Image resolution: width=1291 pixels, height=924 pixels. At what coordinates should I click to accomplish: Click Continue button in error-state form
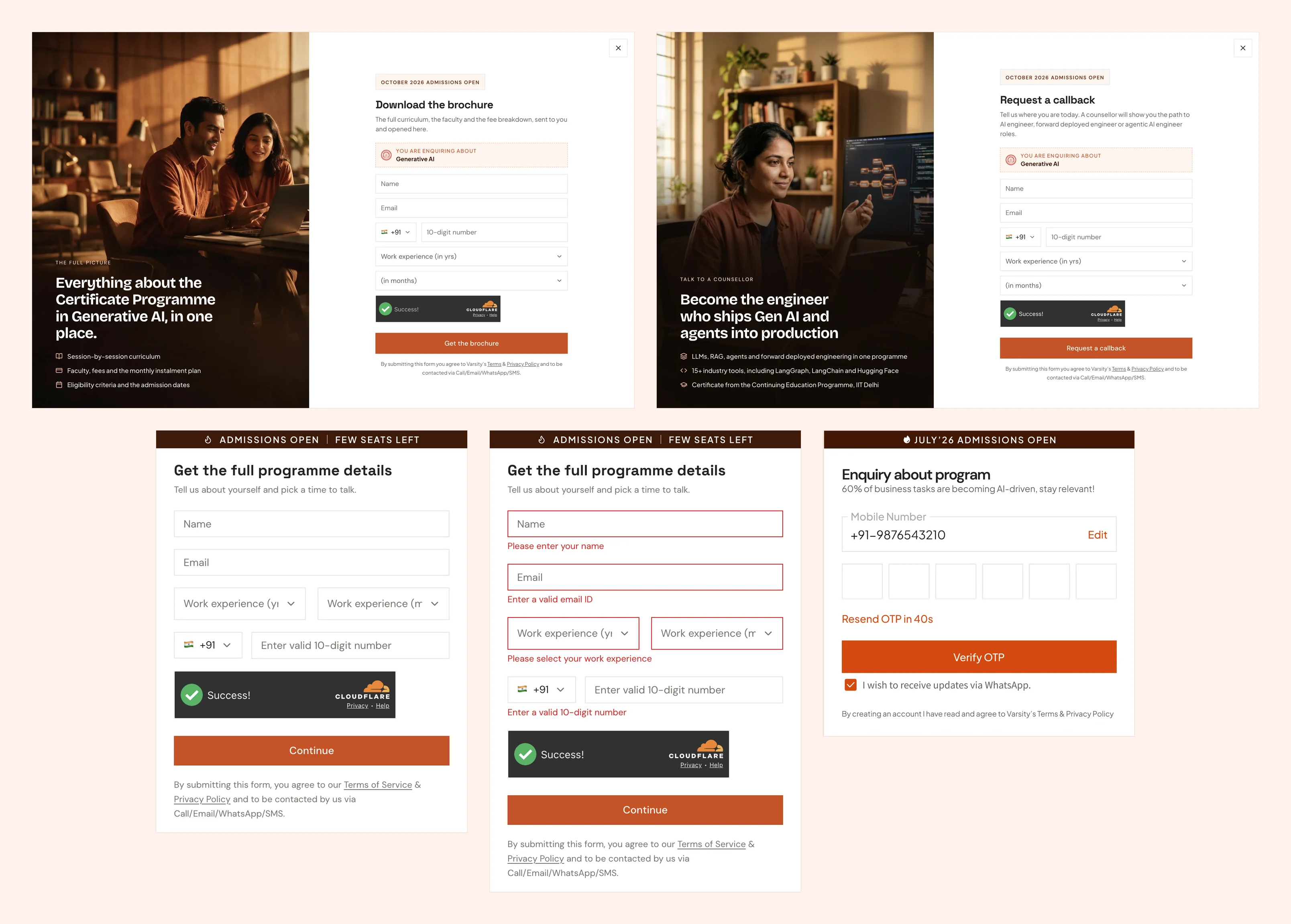pyautogui.click(x=645, y=810)
